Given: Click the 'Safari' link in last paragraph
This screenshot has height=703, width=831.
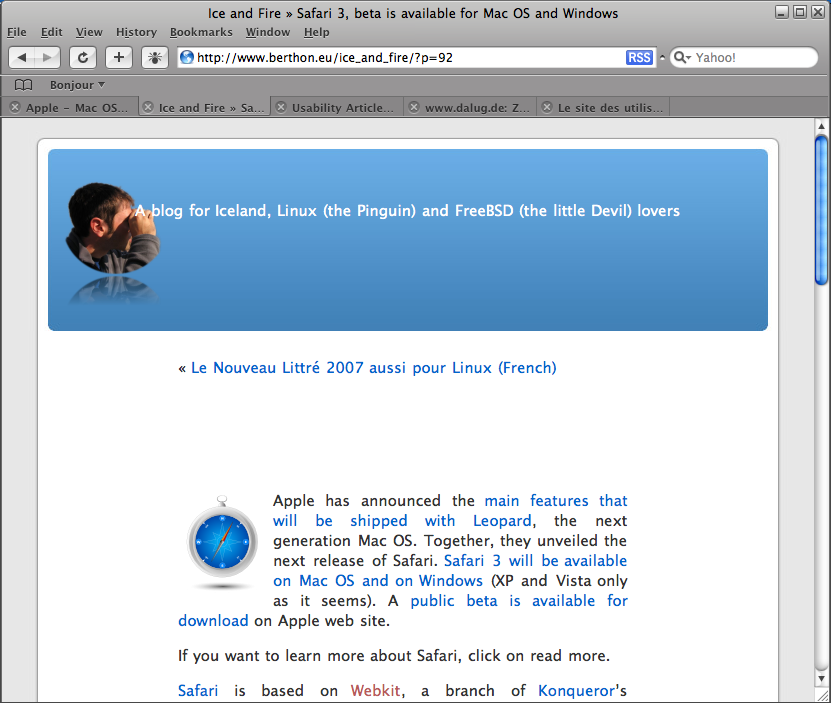Looking at the screenshot, I should (198, 690).
